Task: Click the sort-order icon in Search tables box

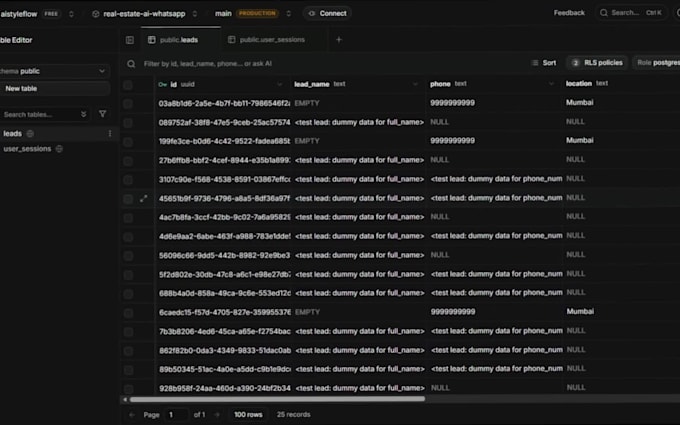Action: click(x=84, y=114)
